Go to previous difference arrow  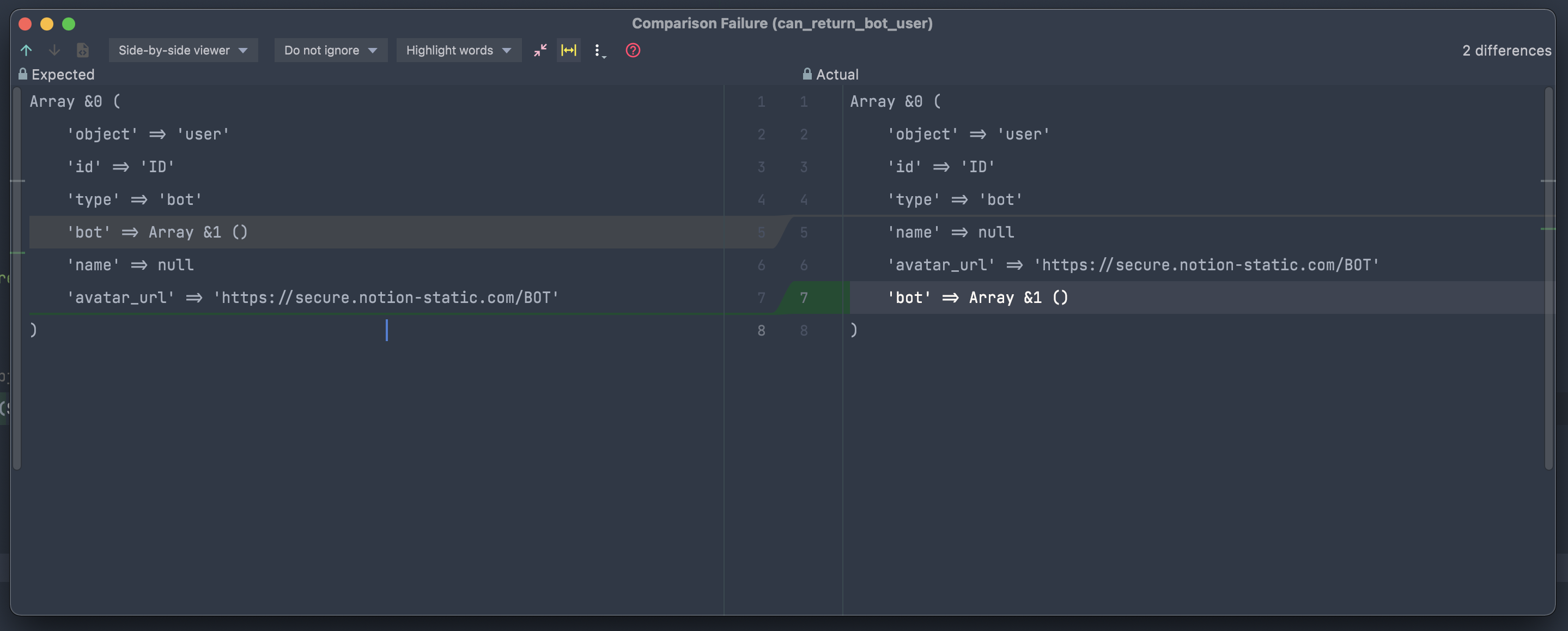26,50
